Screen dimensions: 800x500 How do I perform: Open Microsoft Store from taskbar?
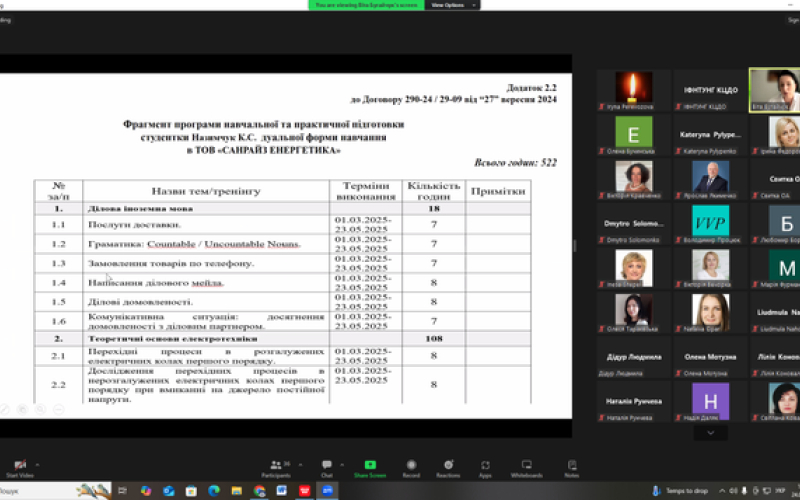click(x=191, y=491)
